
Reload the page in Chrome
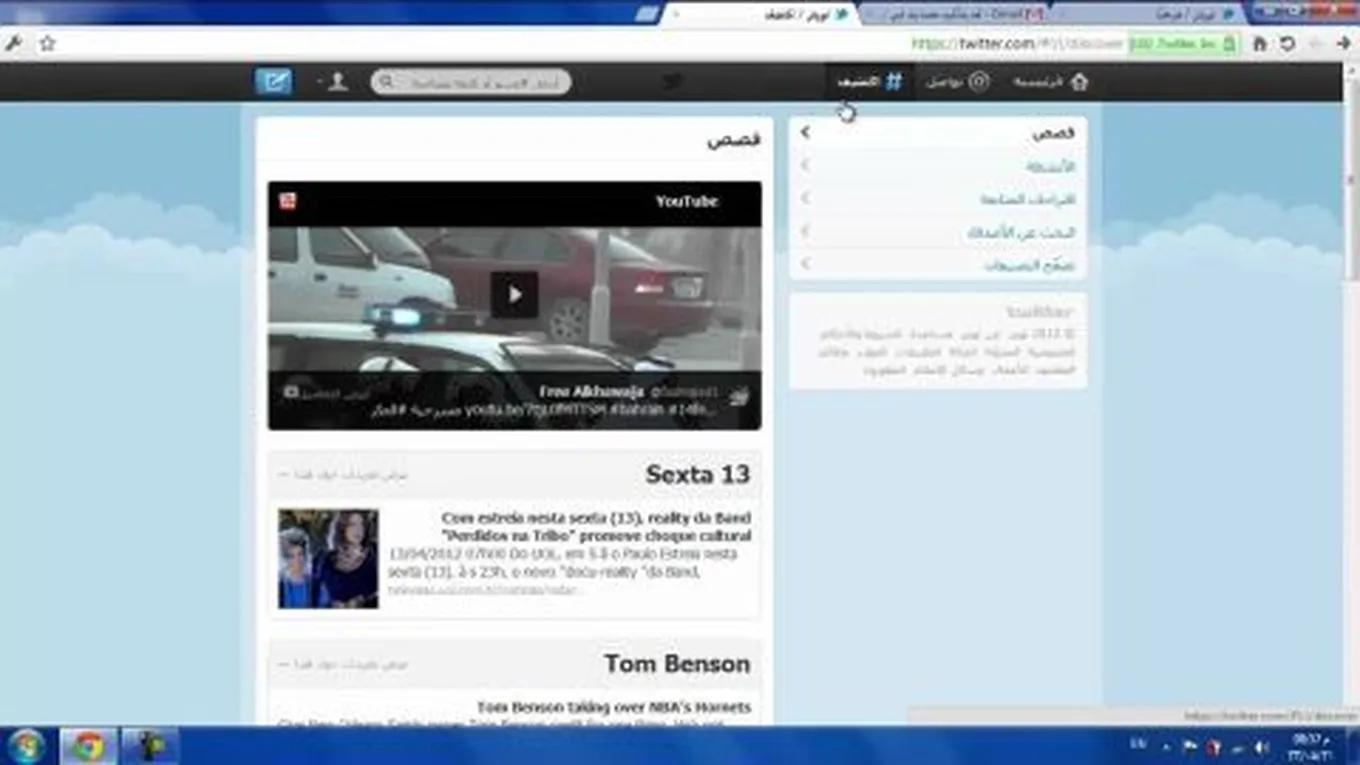point(1288,44)
